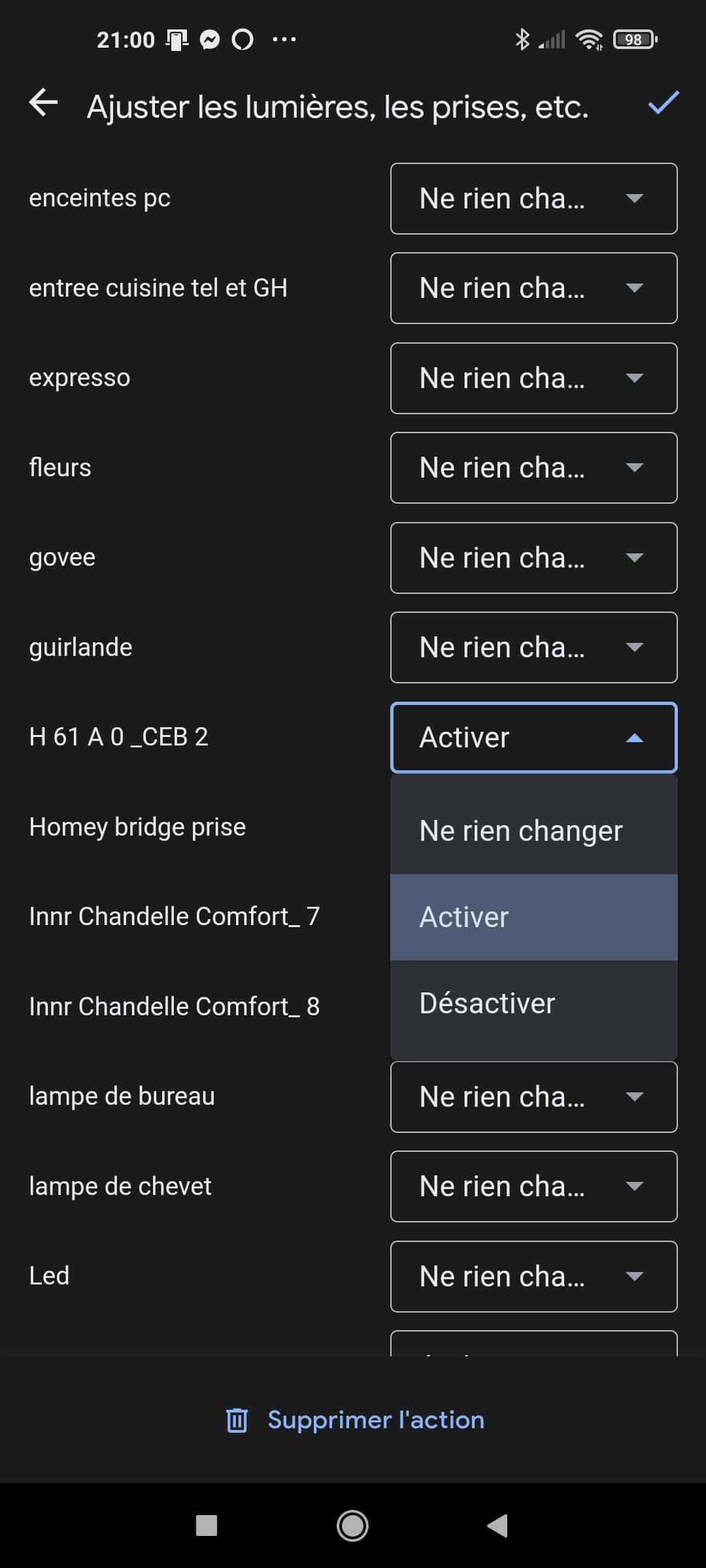Screen dimensions: 706x1568
Task: Tap the Wi-Fi status icon
Action: click(588, 40)
